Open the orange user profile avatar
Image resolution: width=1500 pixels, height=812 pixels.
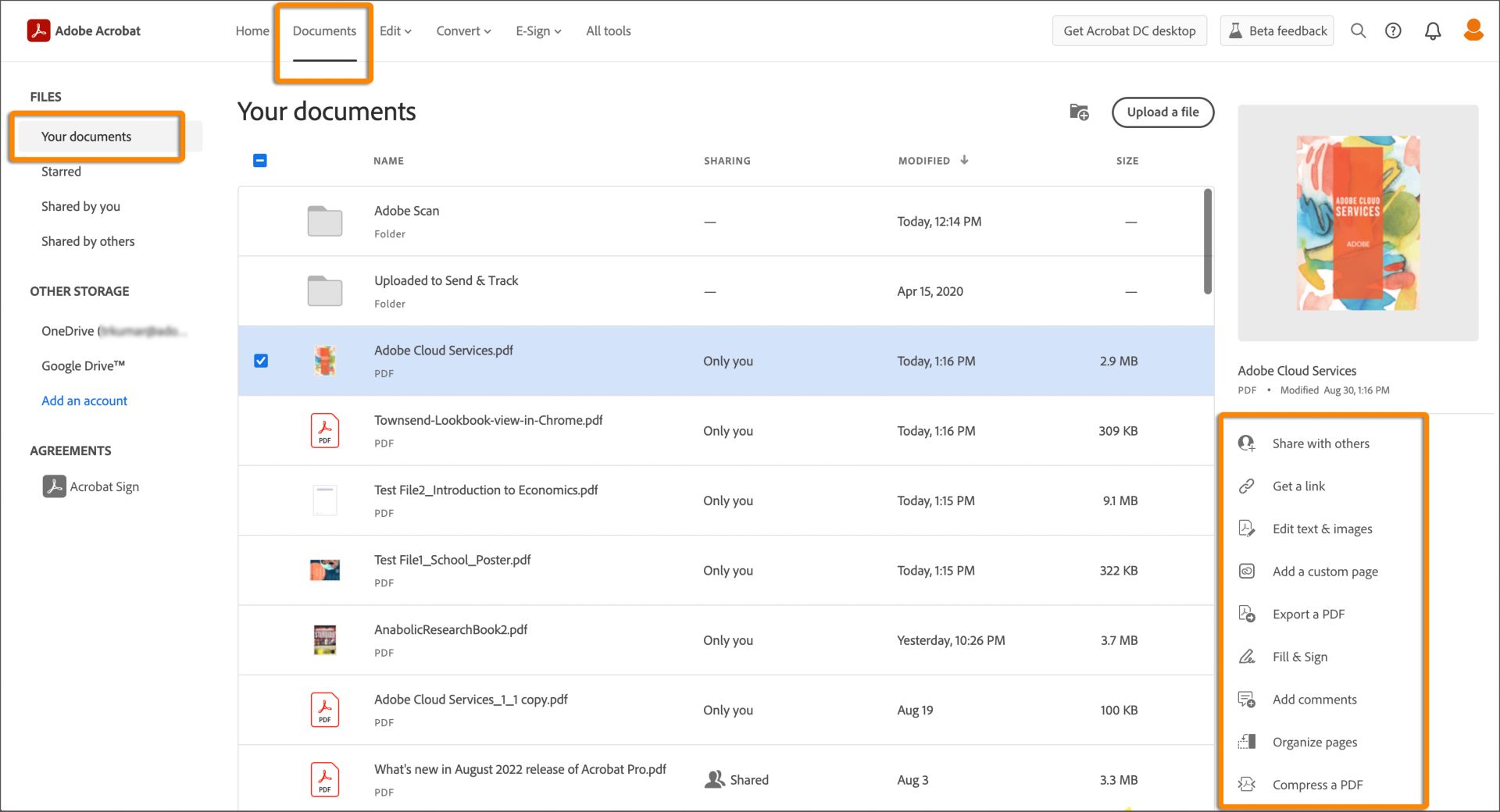[1473, 30]
